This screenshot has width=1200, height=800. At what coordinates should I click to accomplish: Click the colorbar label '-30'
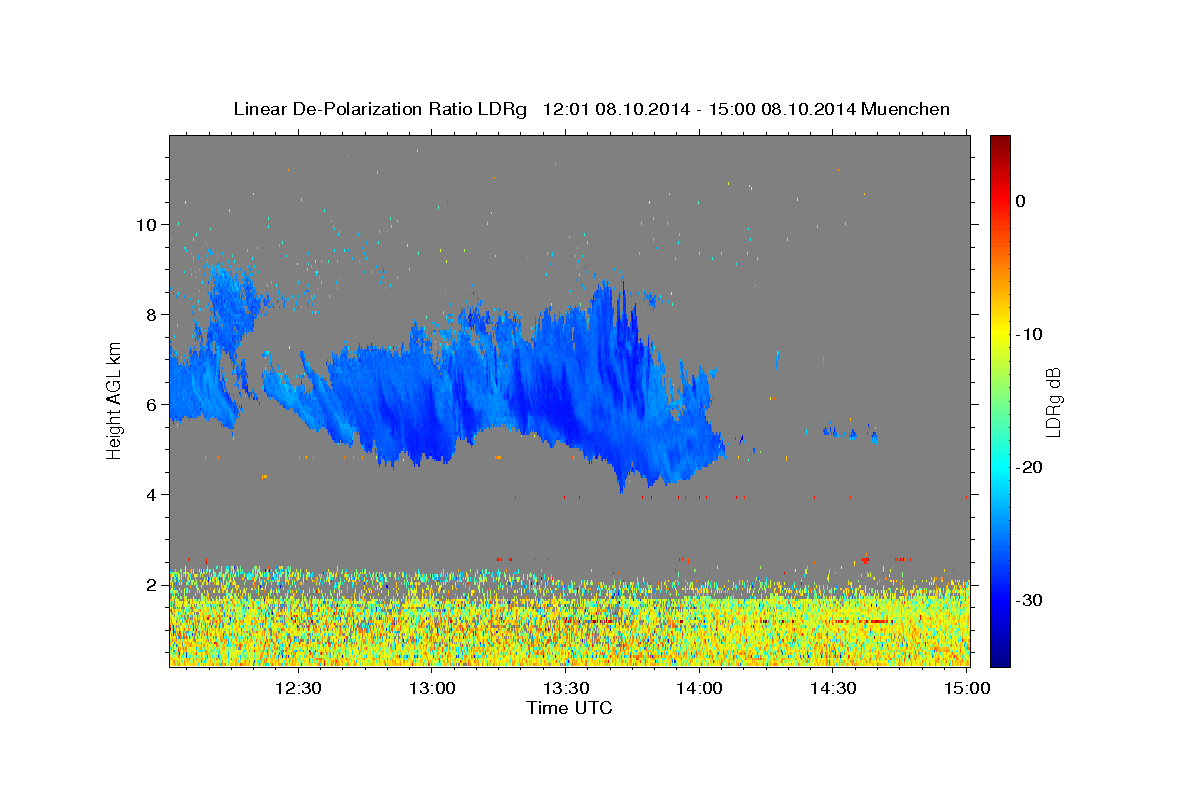(x=1029, y=600)
